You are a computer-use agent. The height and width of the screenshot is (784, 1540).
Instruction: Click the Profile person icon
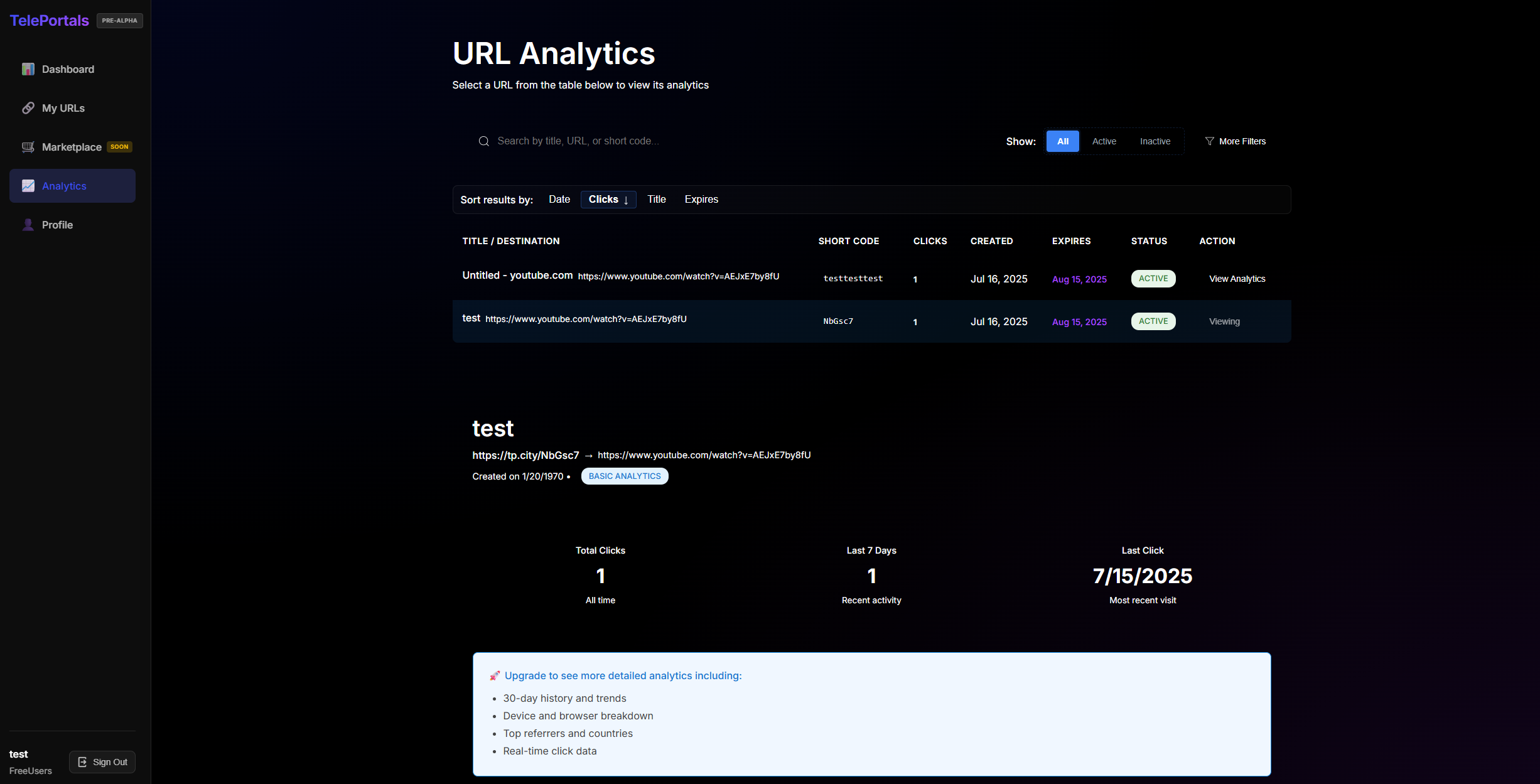[x=28, y=225]
